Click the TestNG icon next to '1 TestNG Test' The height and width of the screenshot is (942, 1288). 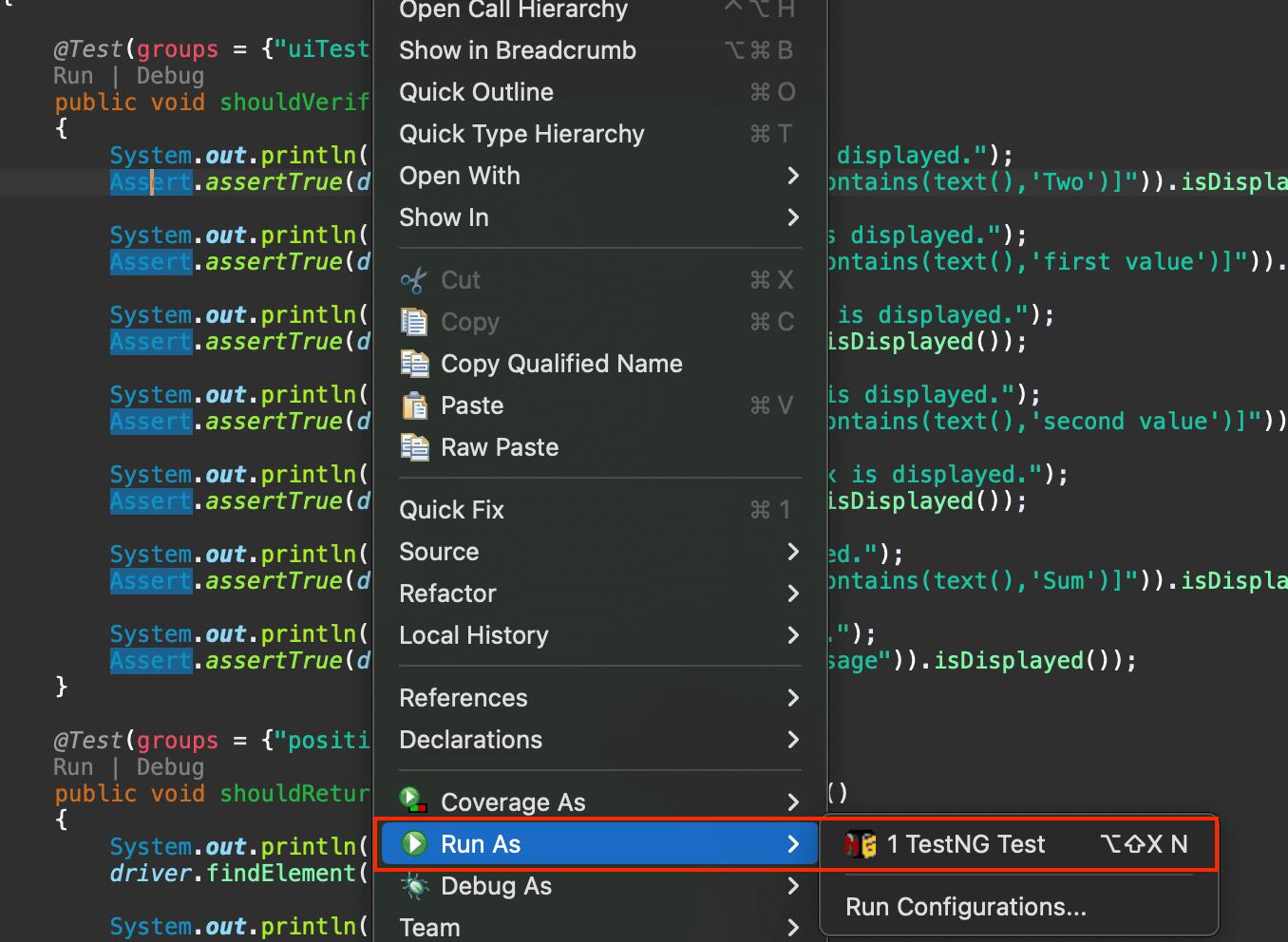tap(861, 843)
